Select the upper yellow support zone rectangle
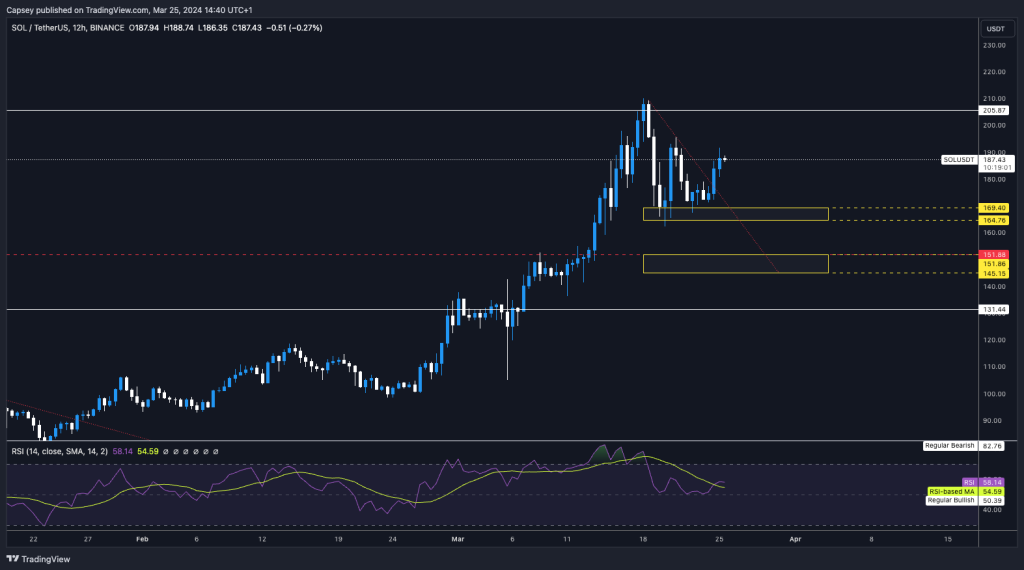The width and height of the screenshot is (1024, 570). coord(735,214)
